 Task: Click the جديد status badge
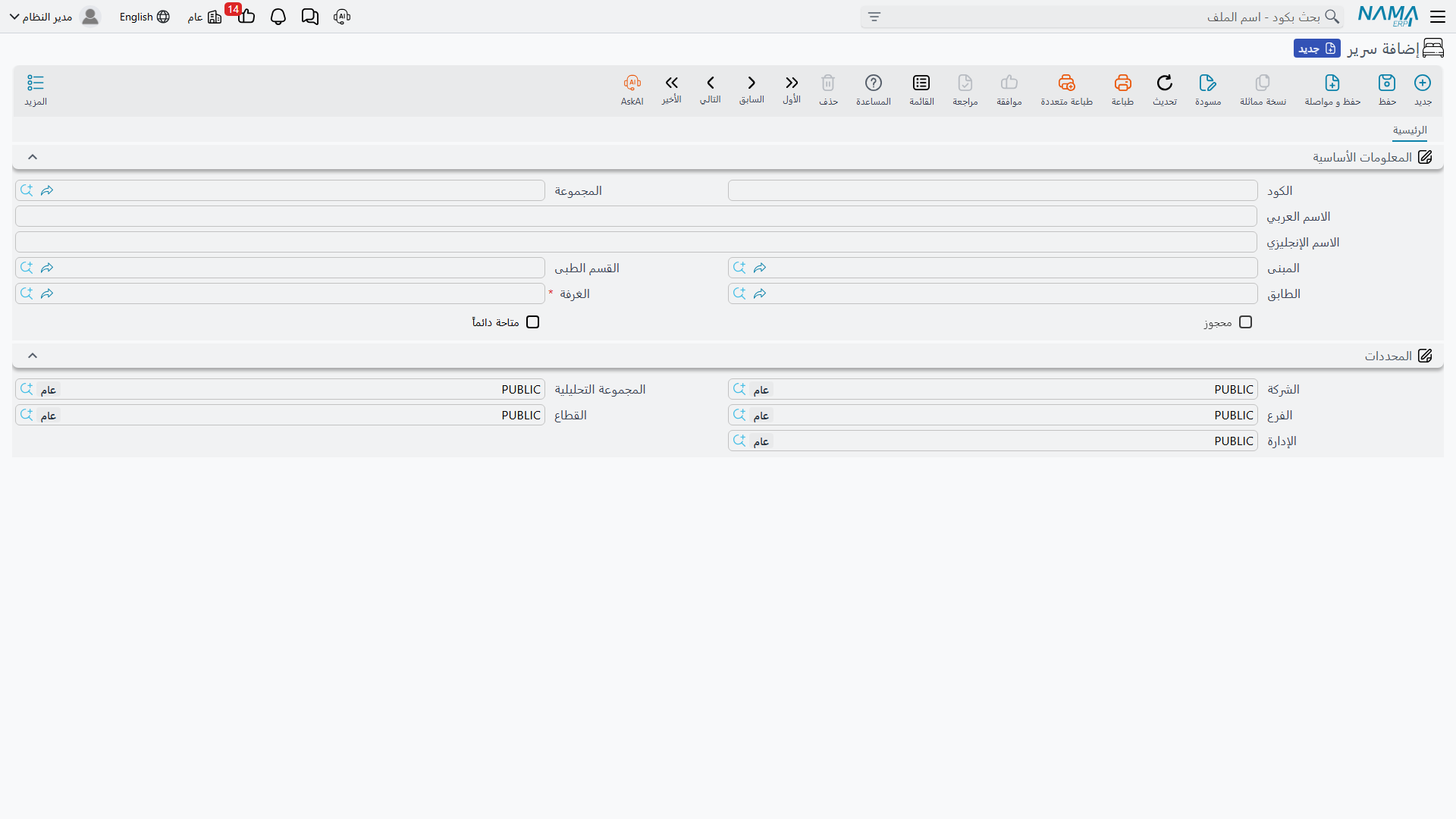point(1317,49)
